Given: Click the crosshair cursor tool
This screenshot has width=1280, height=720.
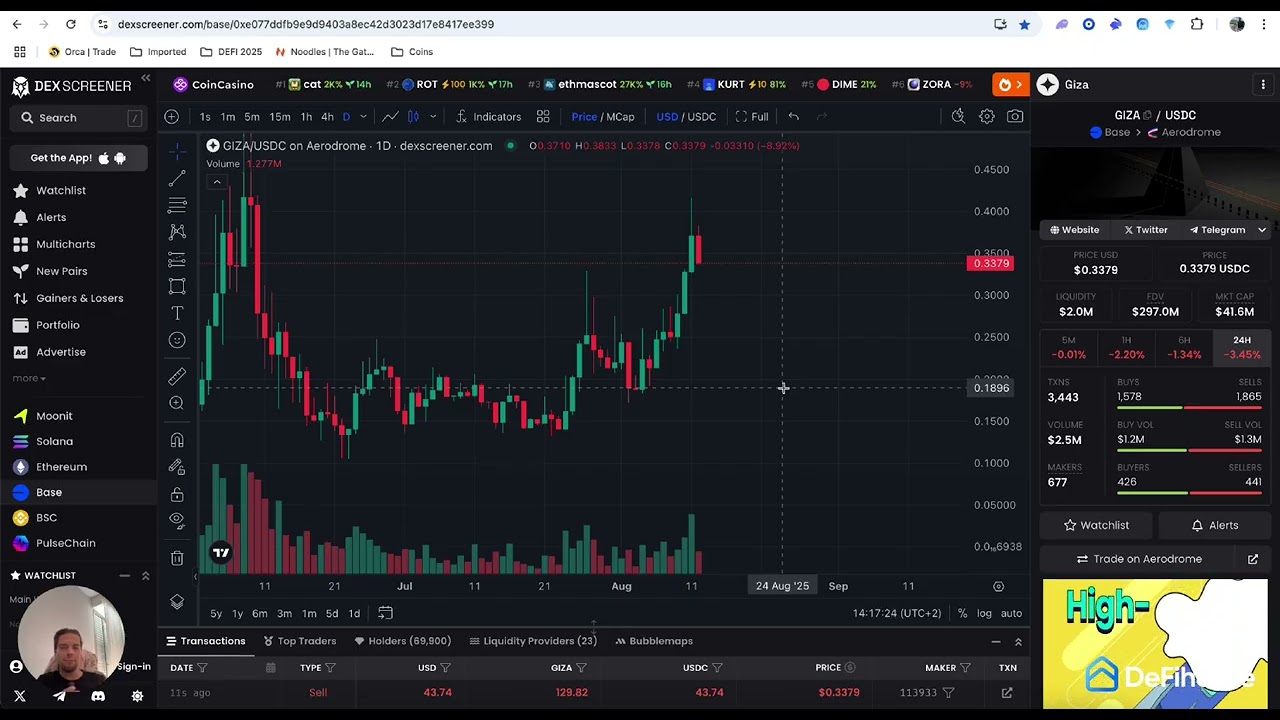Looking at the screenshot, I should (x=177, y=151).
